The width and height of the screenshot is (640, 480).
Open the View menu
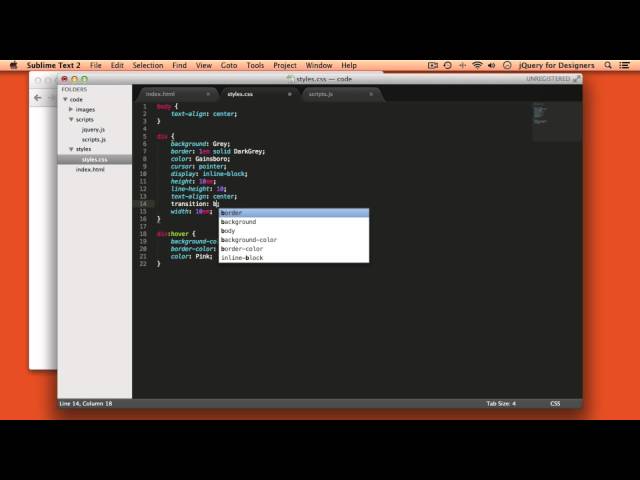204,65
